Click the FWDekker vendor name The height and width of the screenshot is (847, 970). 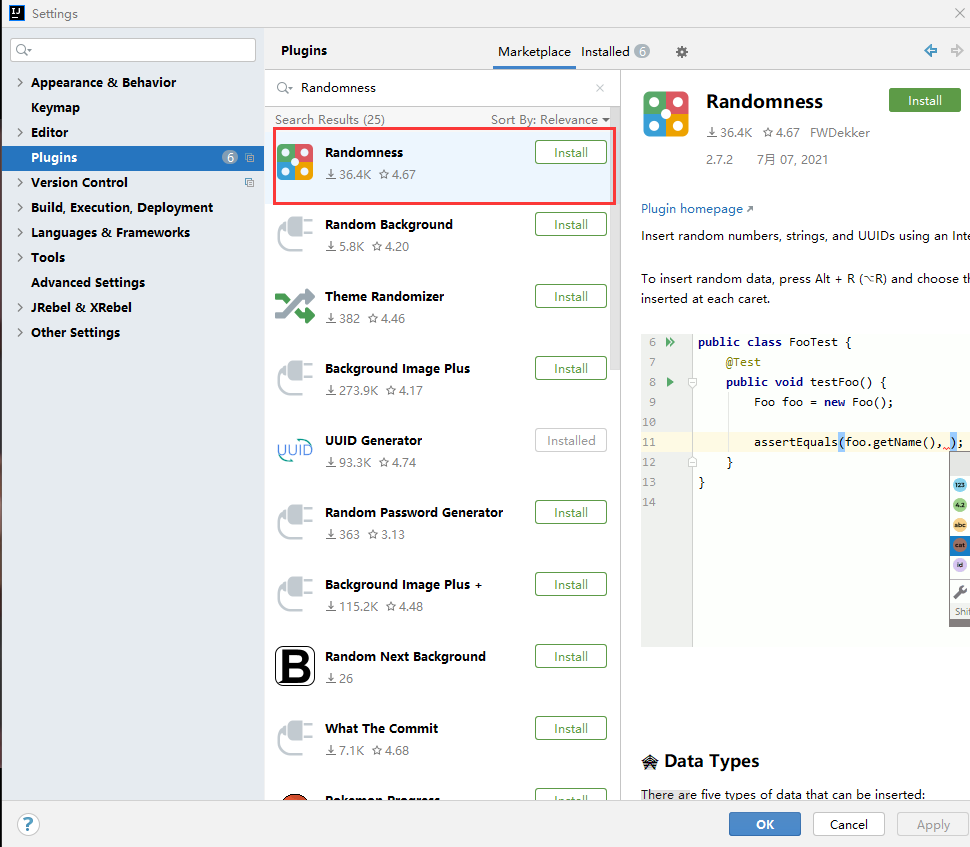point(839,132)
